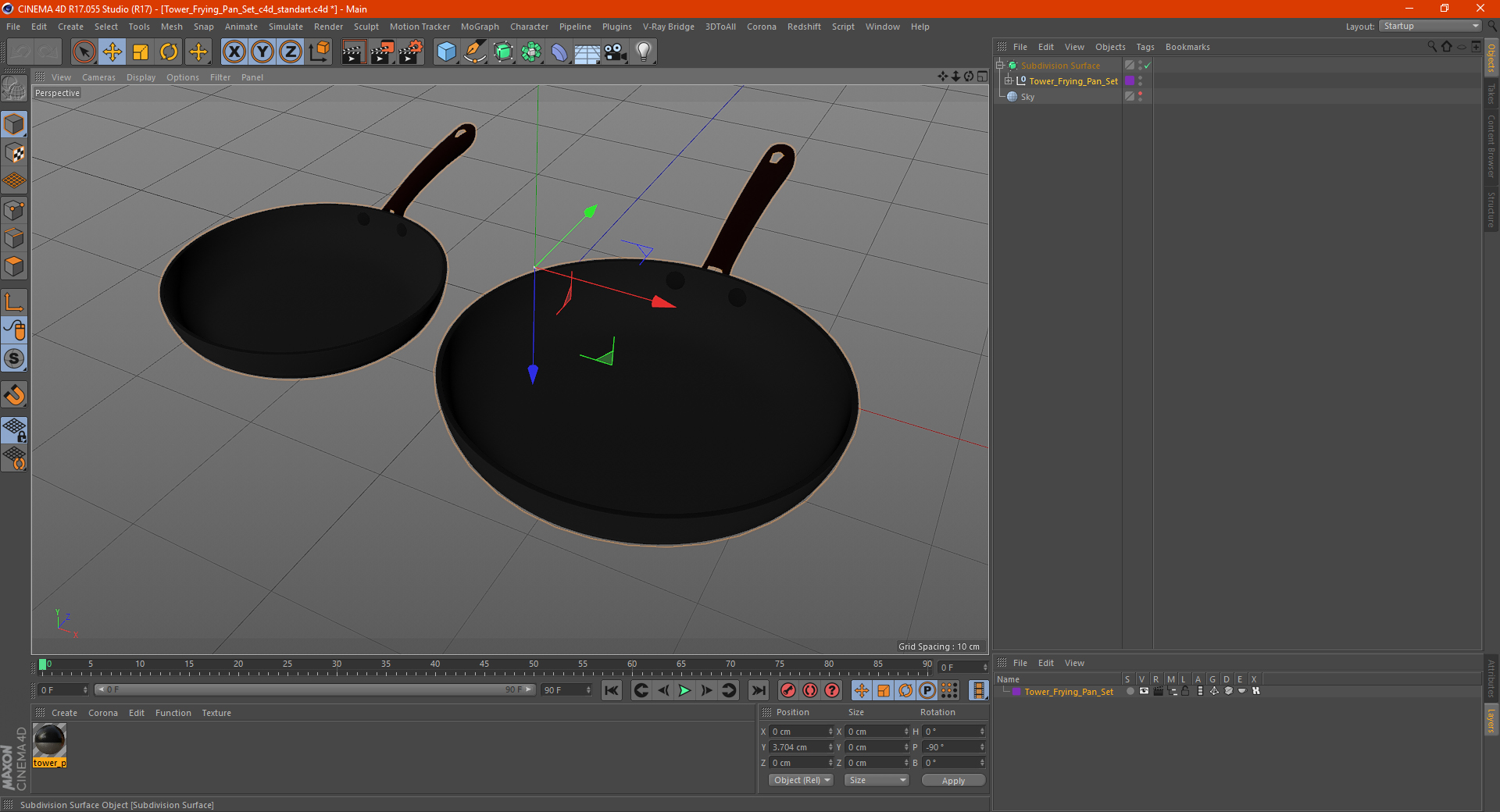Select the spline Pen tool
1500x812 pixels.
pyautogui.click(x=475, y=52)
